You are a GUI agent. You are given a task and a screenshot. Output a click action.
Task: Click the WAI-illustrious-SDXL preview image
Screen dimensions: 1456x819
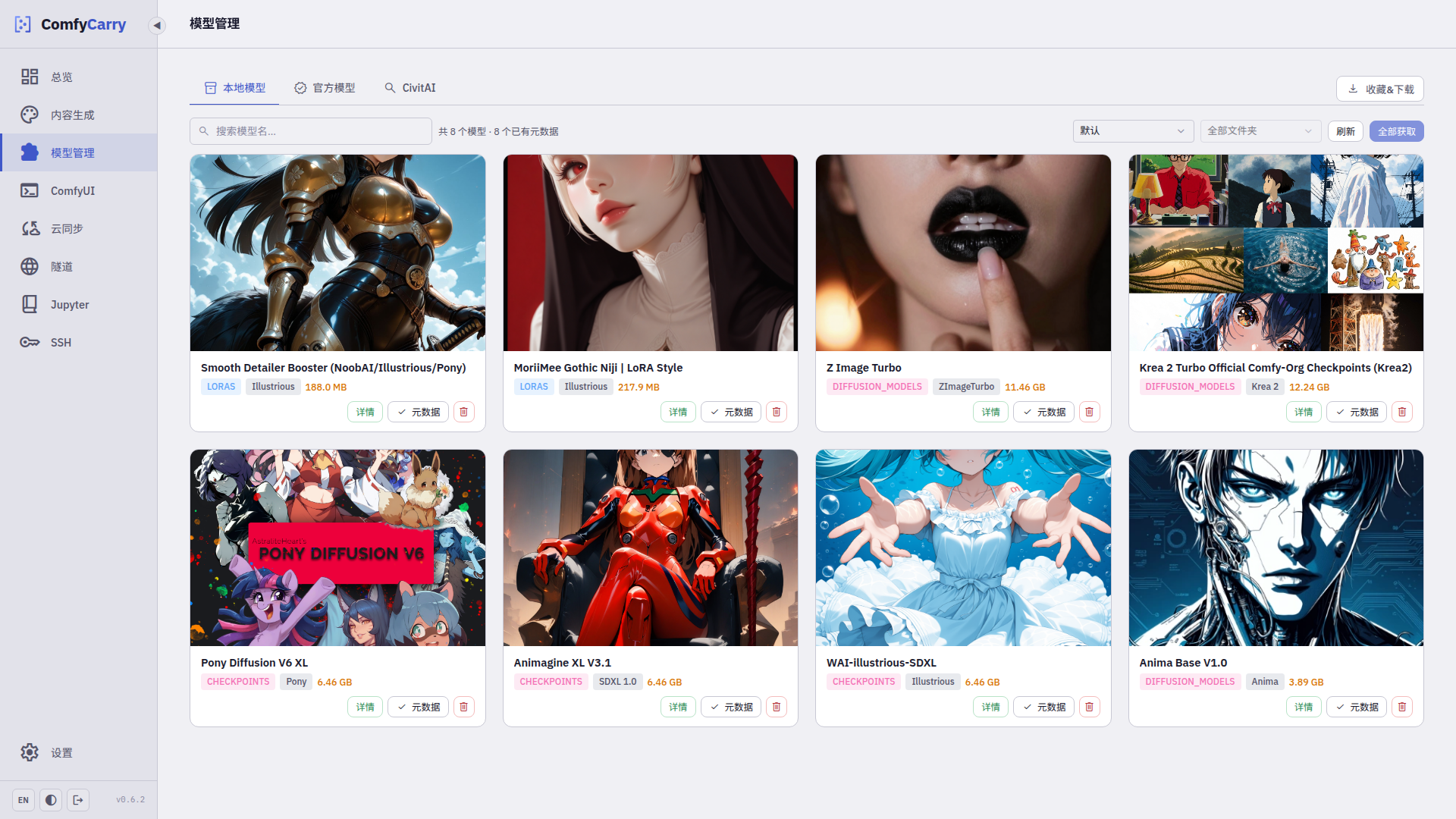click(963, 548)
